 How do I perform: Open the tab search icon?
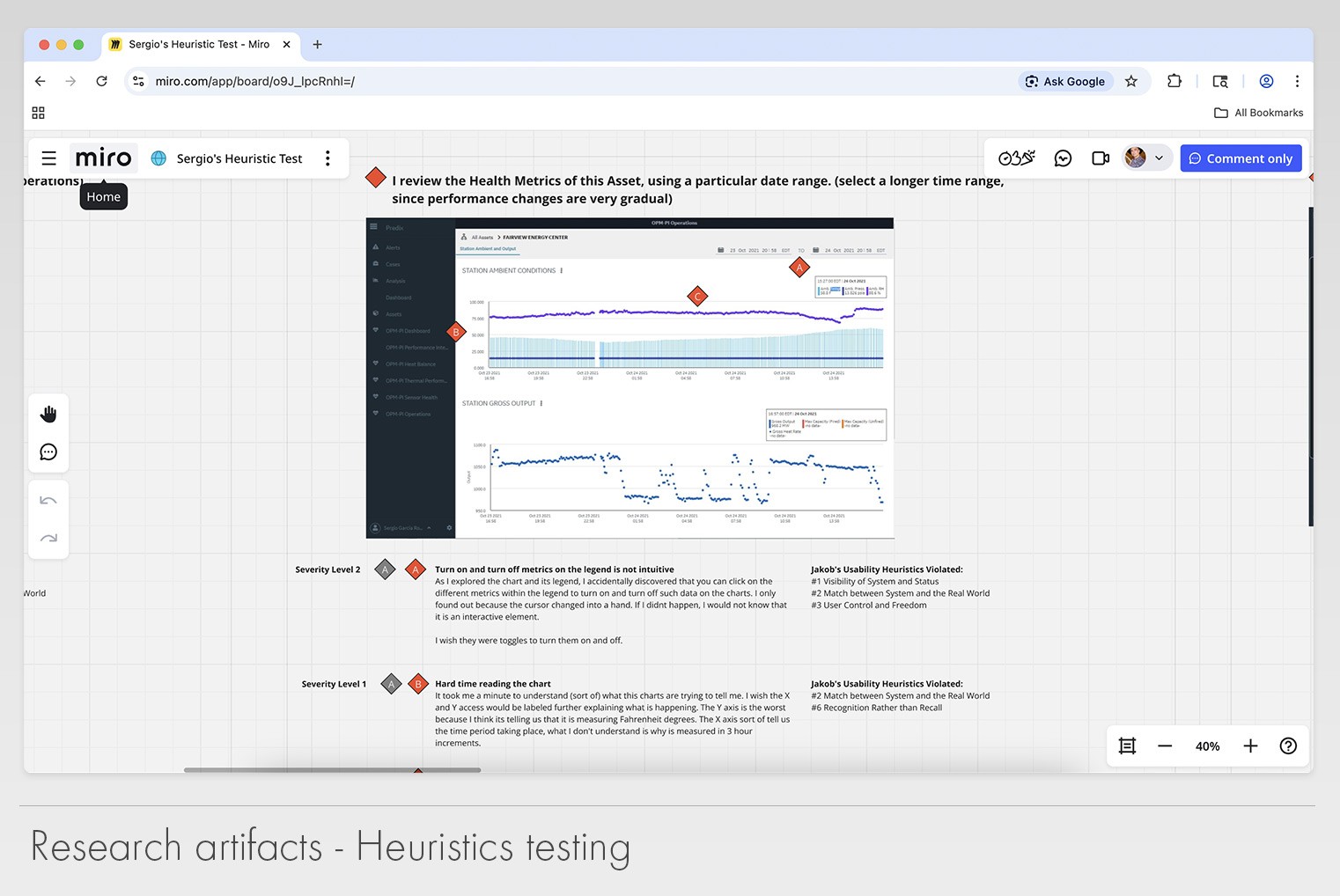[x=1220, y=81]
